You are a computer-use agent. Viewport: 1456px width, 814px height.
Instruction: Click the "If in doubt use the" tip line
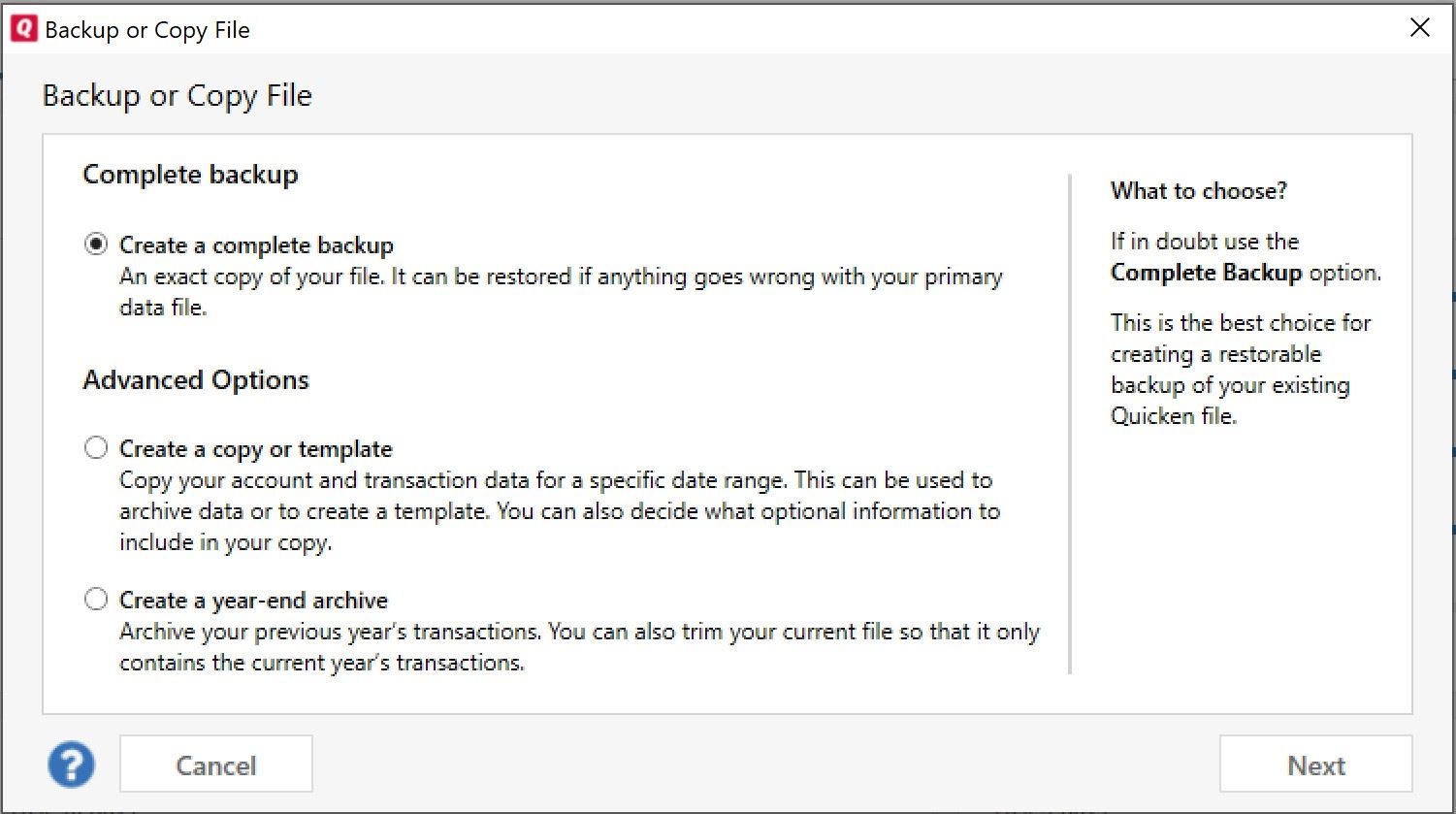pos(1204,242)
